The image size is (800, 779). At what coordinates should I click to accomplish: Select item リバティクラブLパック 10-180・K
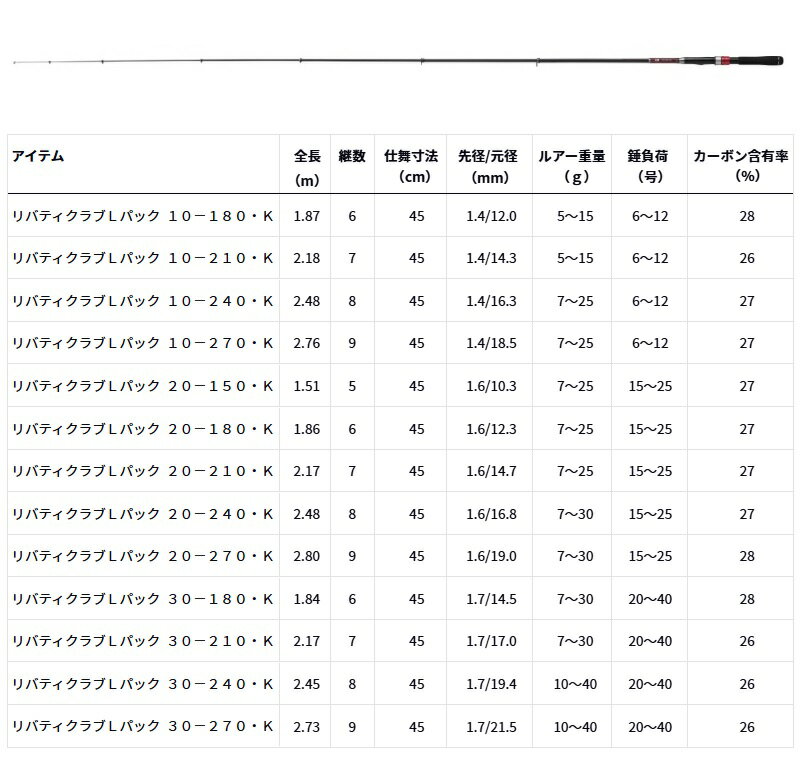pyautogui.click(x=142, y=215)
